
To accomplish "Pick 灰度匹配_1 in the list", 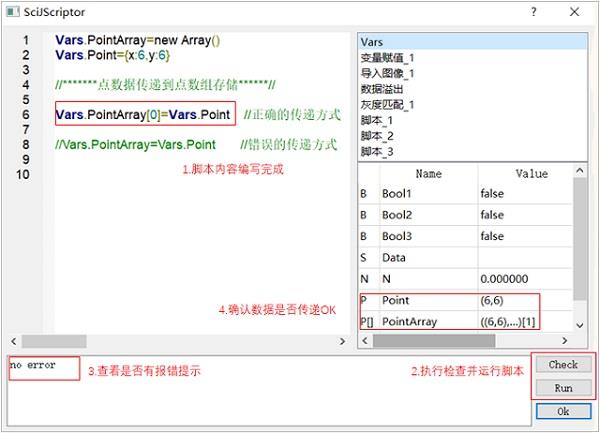I will coord(386,103).
